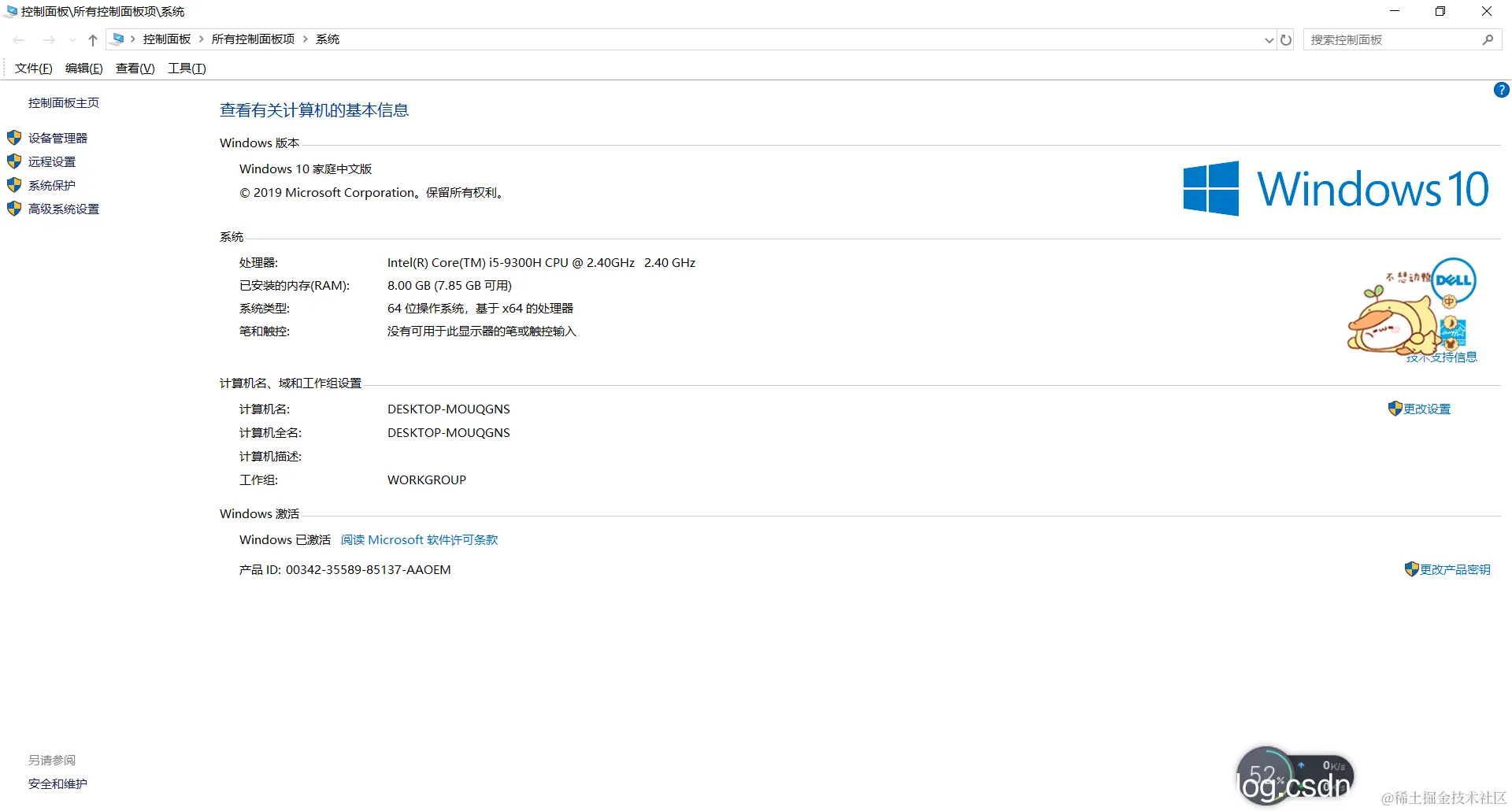The height and width of the screenshot is (811, 1512).
Task: Click the RAM value 8.00 GB
Action: [x=450, y=286]
